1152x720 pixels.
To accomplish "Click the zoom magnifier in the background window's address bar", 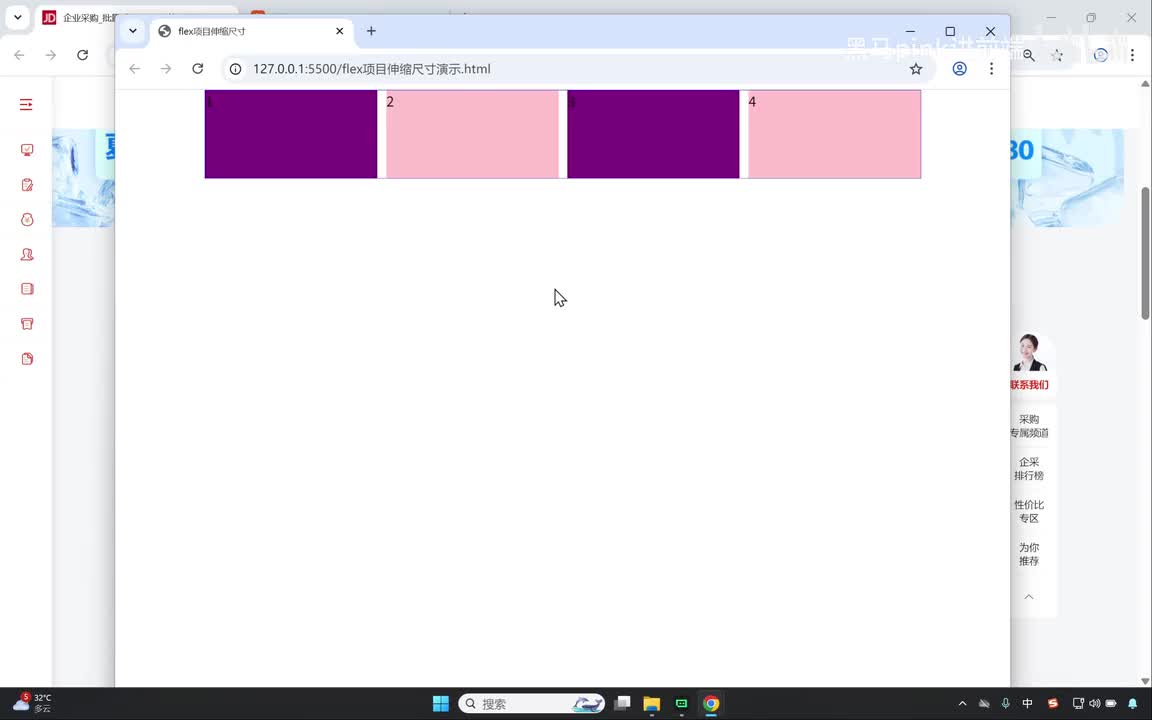I will 1029,55.
